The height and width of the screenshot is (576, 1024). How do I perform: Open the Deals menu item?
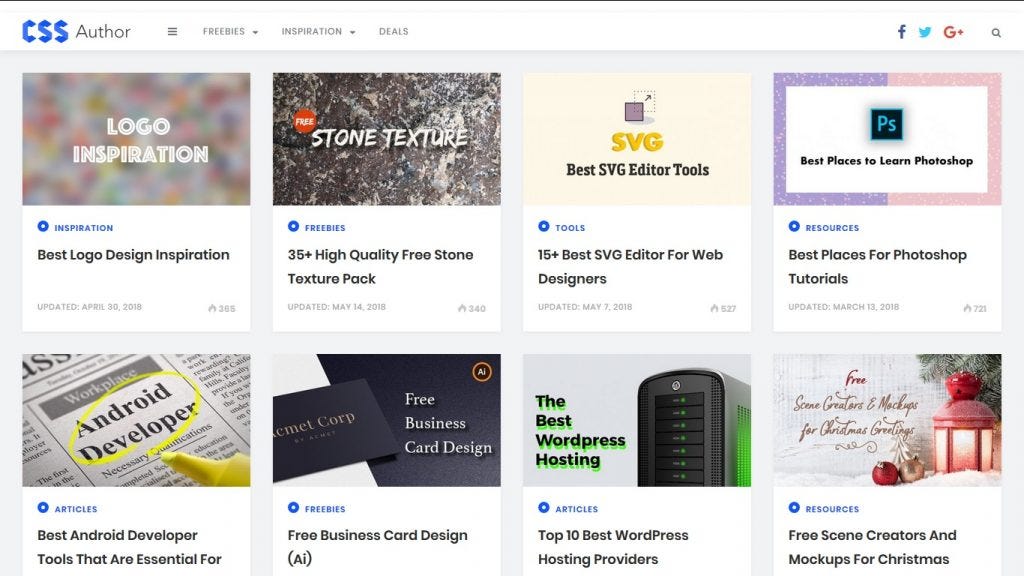pos(394,31)
